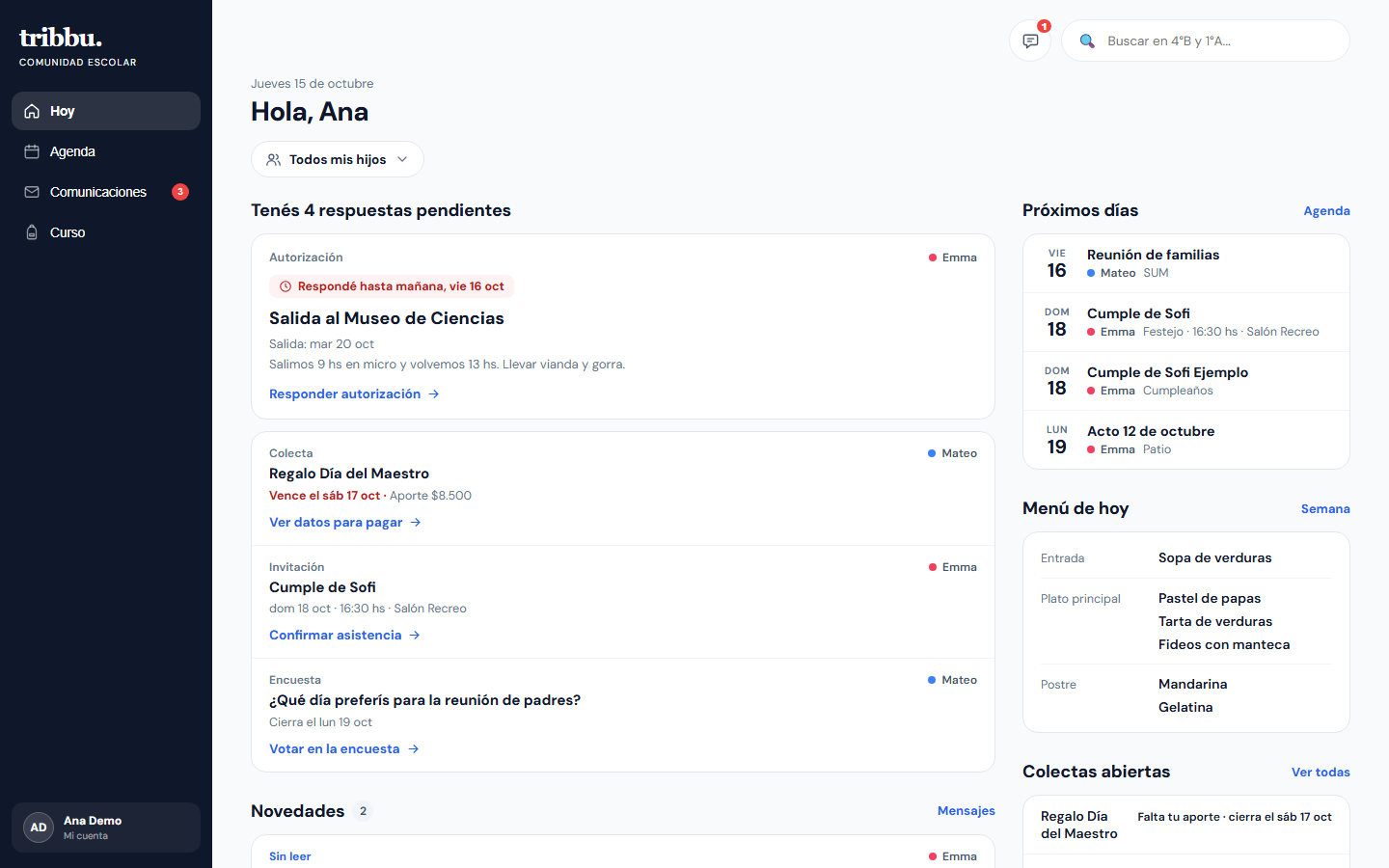
Task: Click the calendar icon beside Agenda
Action: [x=32, y=151]
